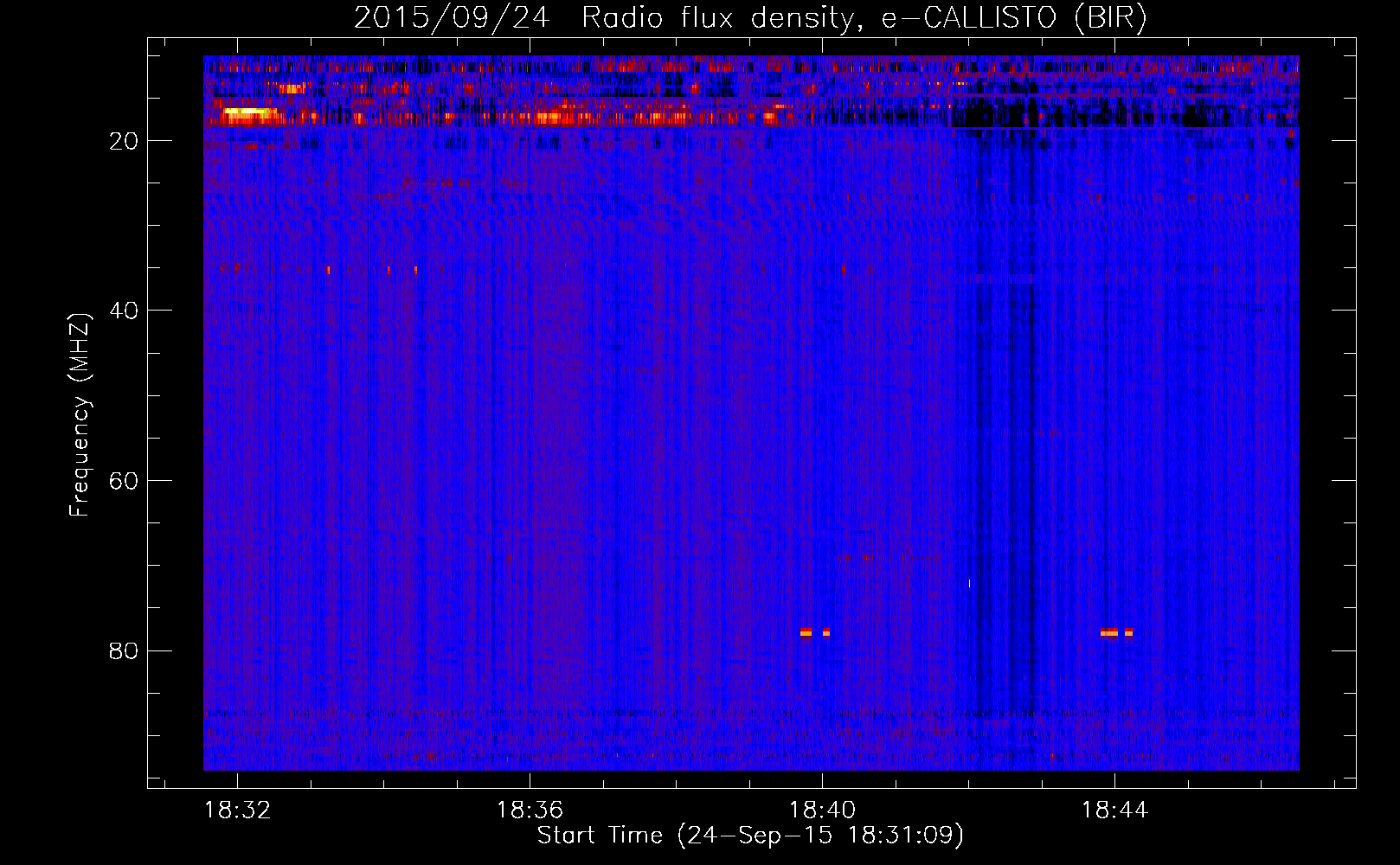Click the 40 MHz frequency tick label
1400x865 pixels.
coord(124,311)
